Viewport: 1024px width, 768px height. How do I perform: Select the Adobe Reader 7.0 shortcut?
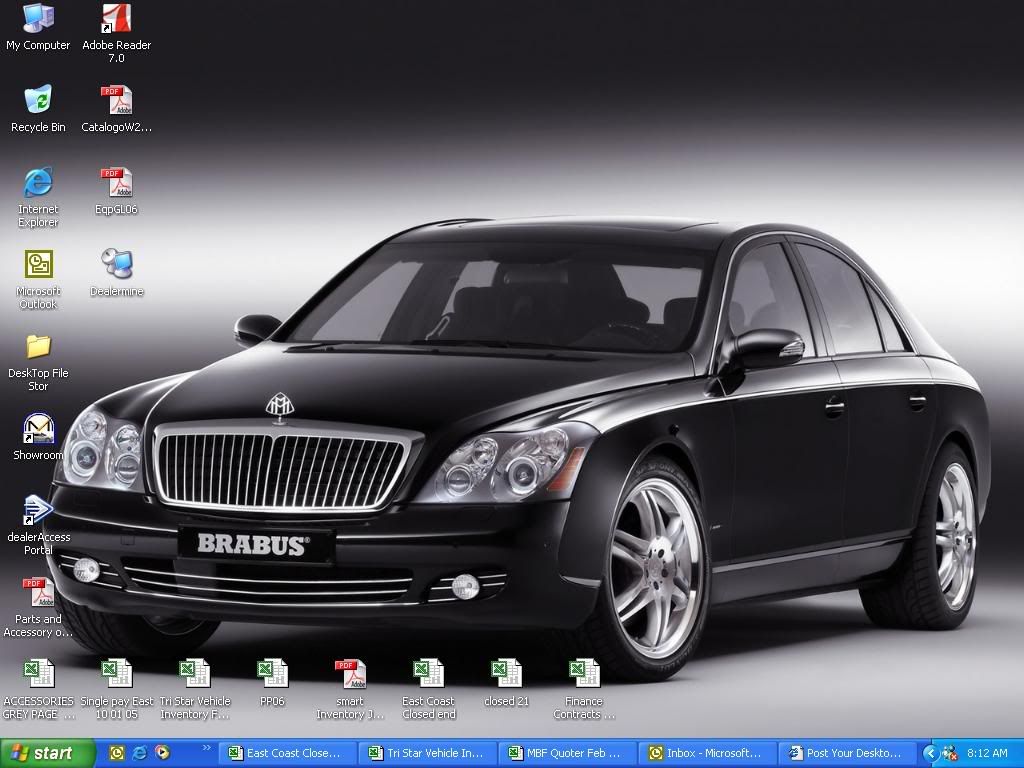point(116,19)
